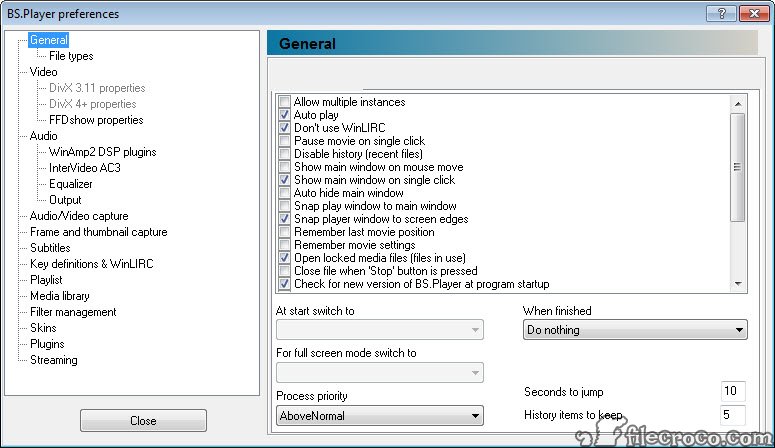Open Key definitions & WinLIRC page

pos(91,264)
